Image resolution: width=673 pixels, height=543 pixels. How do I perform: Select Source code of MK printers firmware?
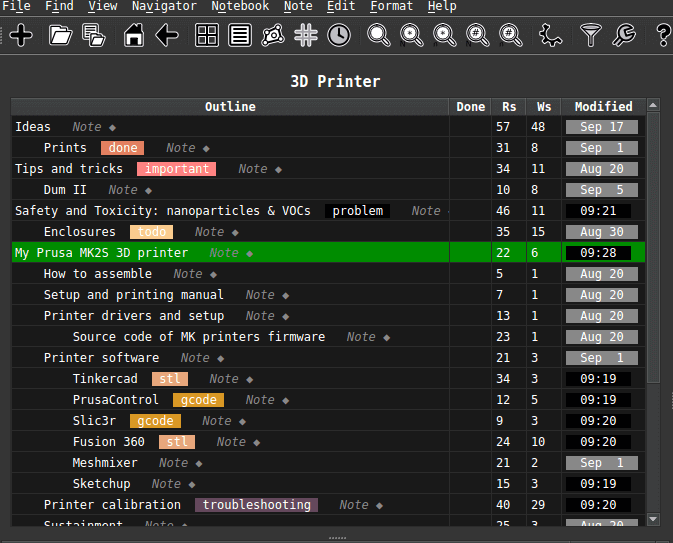(328, 337)
